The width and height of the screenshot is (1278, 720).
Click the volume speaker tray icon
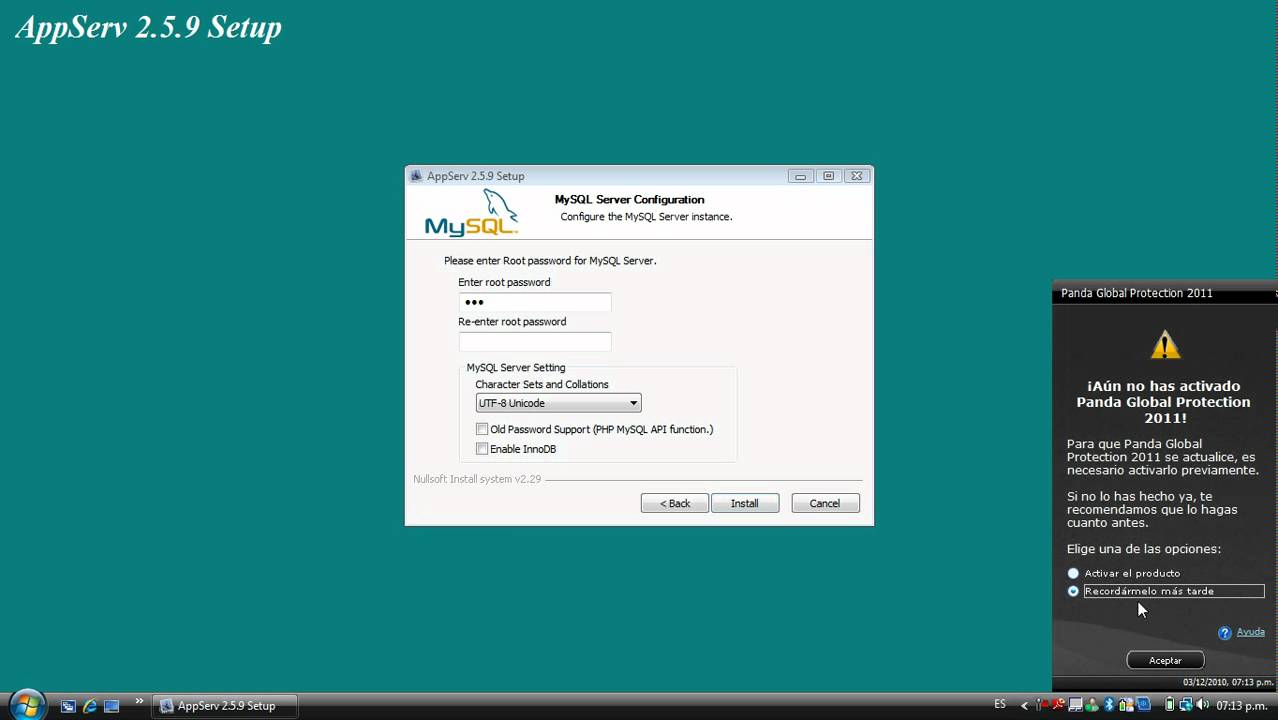1202,705
